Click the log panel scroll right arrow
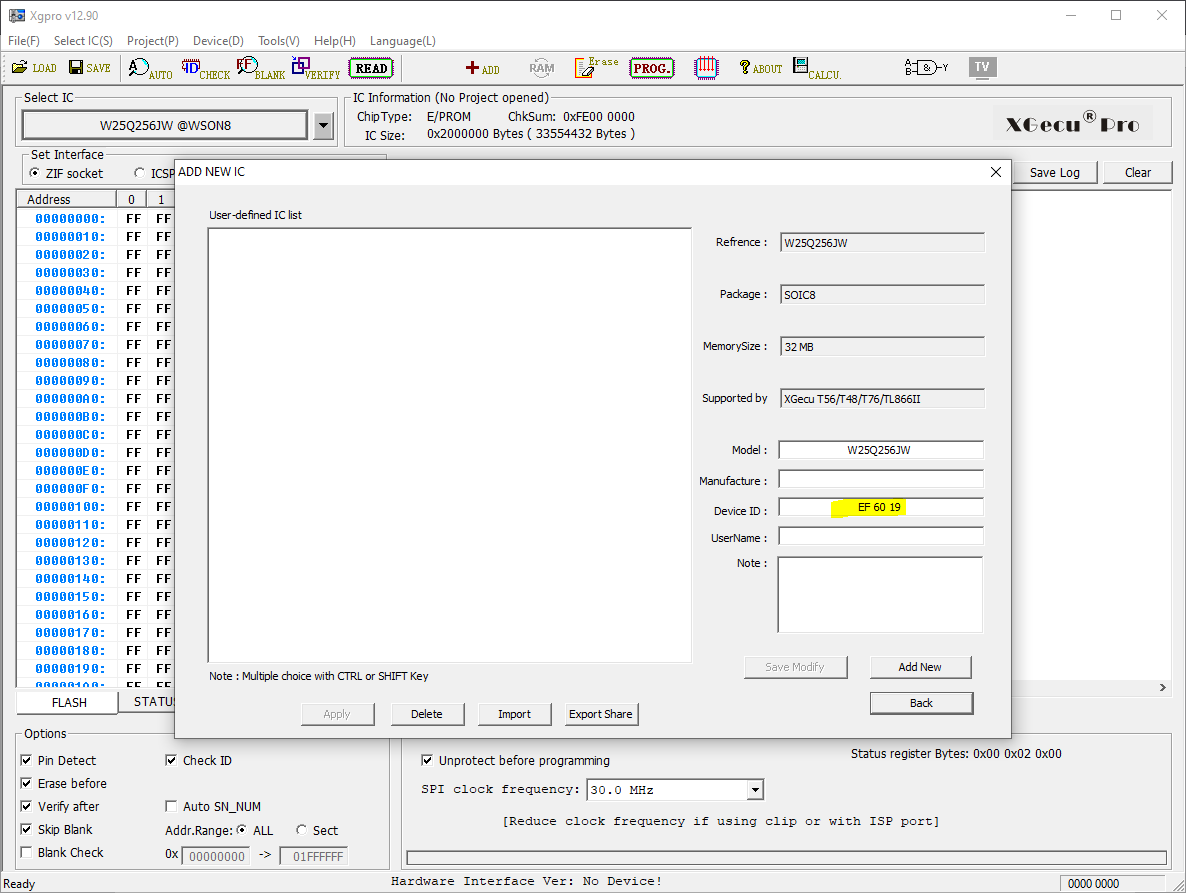Image resolution: width=1186 pixels, height=893 pixels. click(x=1163, y=687)
